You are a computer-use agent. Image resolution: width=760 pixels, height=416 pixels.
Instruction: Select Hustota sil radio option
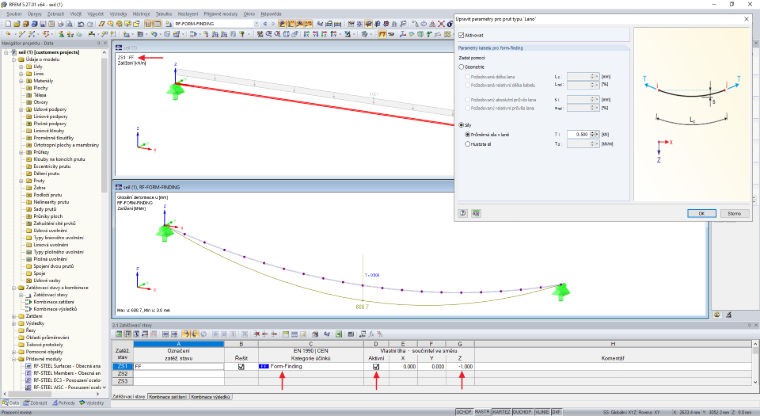coord(467,144)
